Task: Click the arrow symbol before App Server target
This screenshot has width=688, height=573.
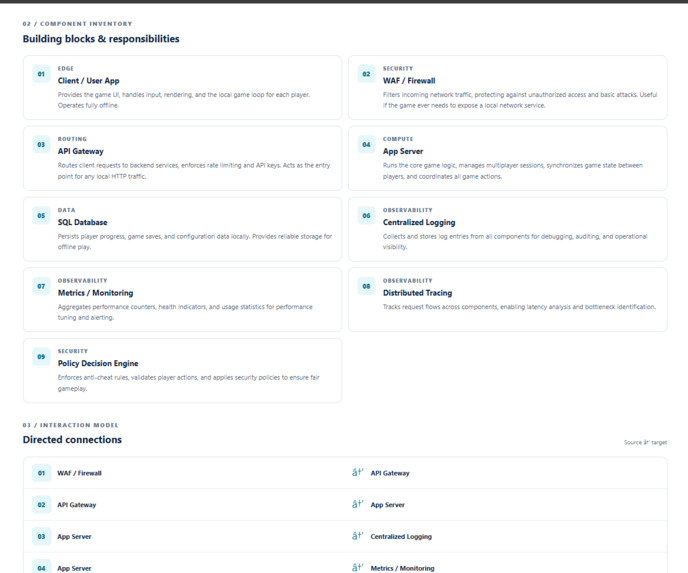Action: pos(358,504)
